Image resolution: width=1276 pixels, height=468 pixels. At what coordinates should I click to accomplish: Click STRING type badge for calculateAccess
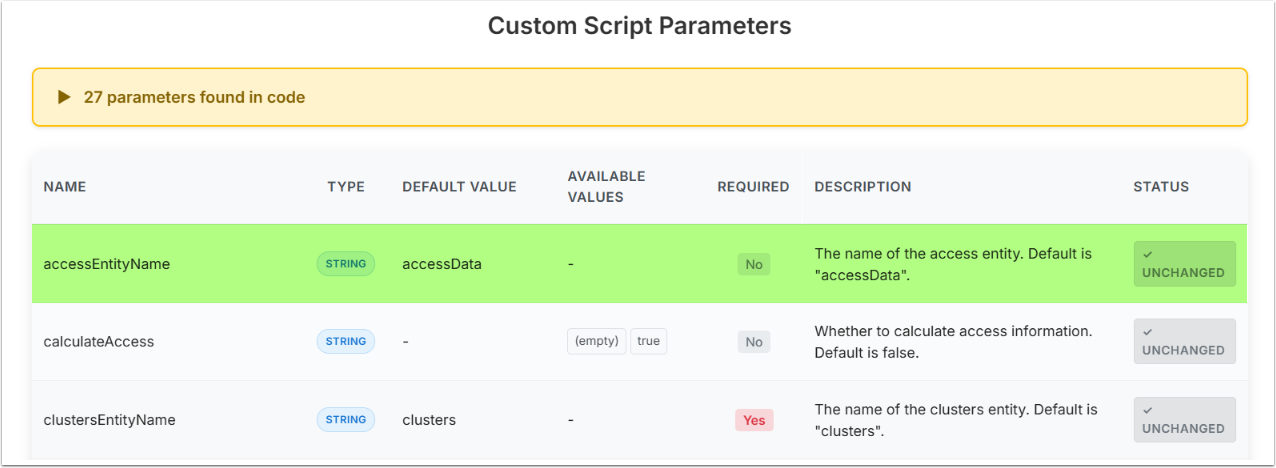click(346, 342)
